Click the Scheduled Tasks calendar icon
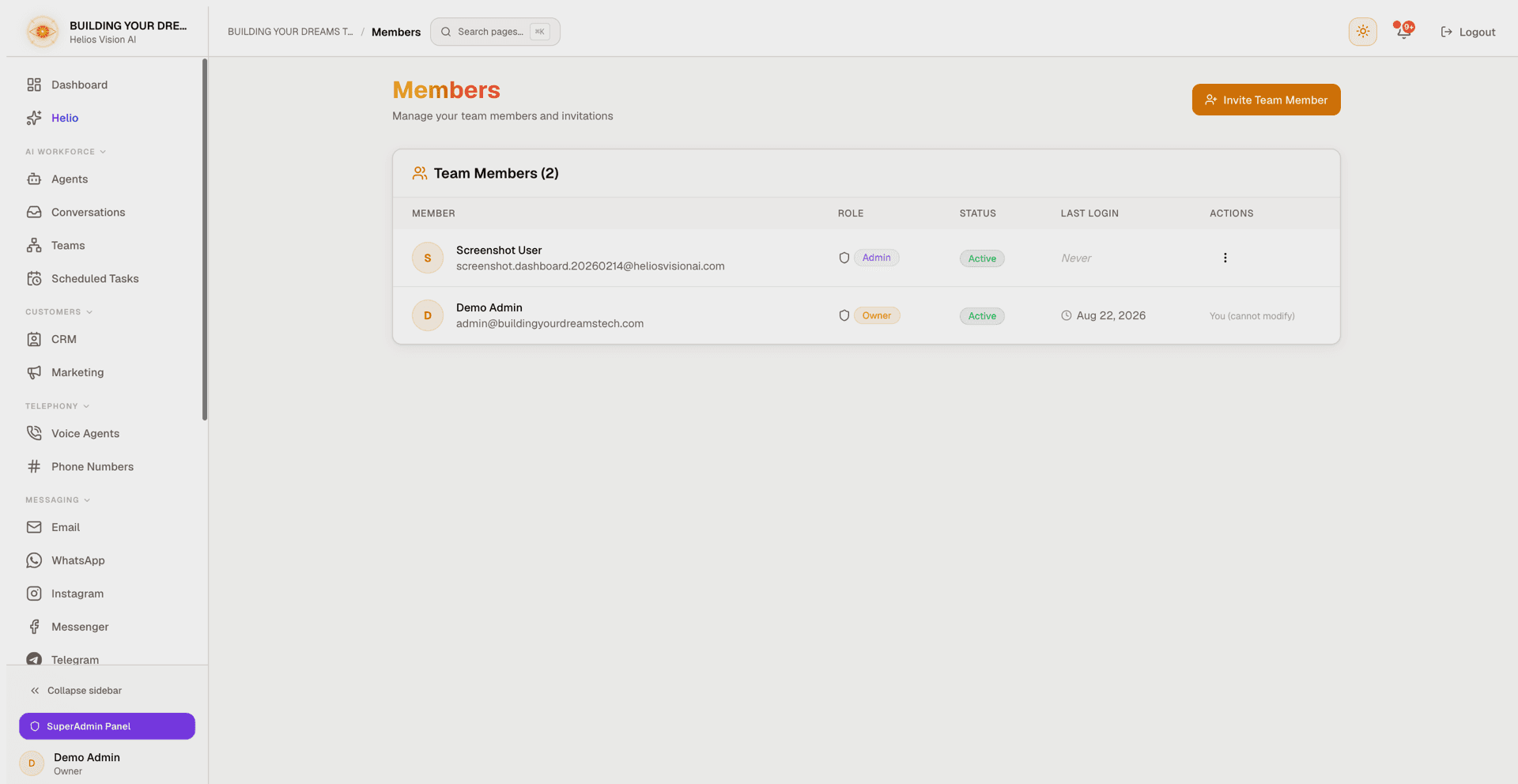The height and width of the screenshot is (784, 1518). coord(34,279)
